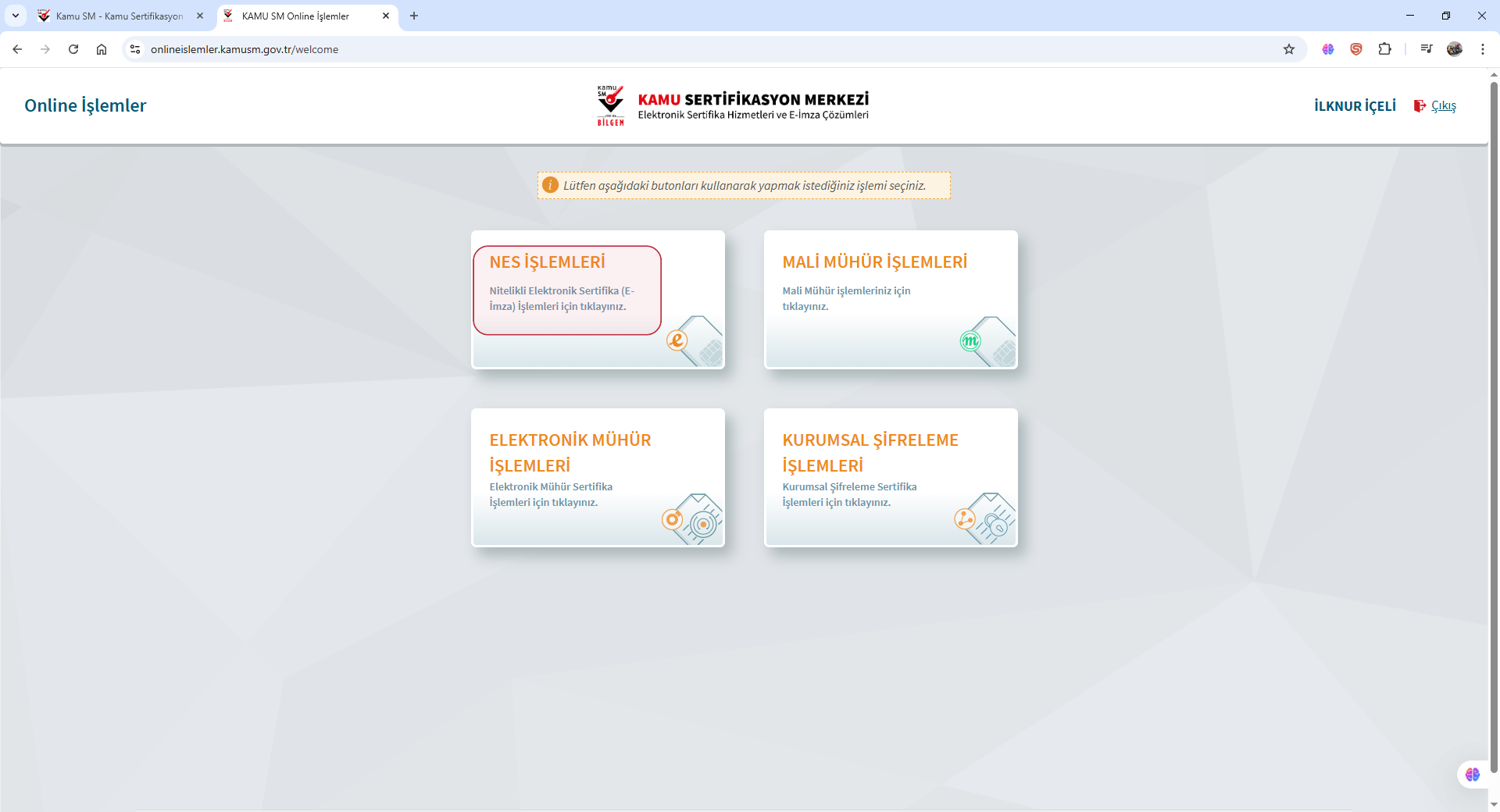Go to browser home page

(x=102, y=49)
